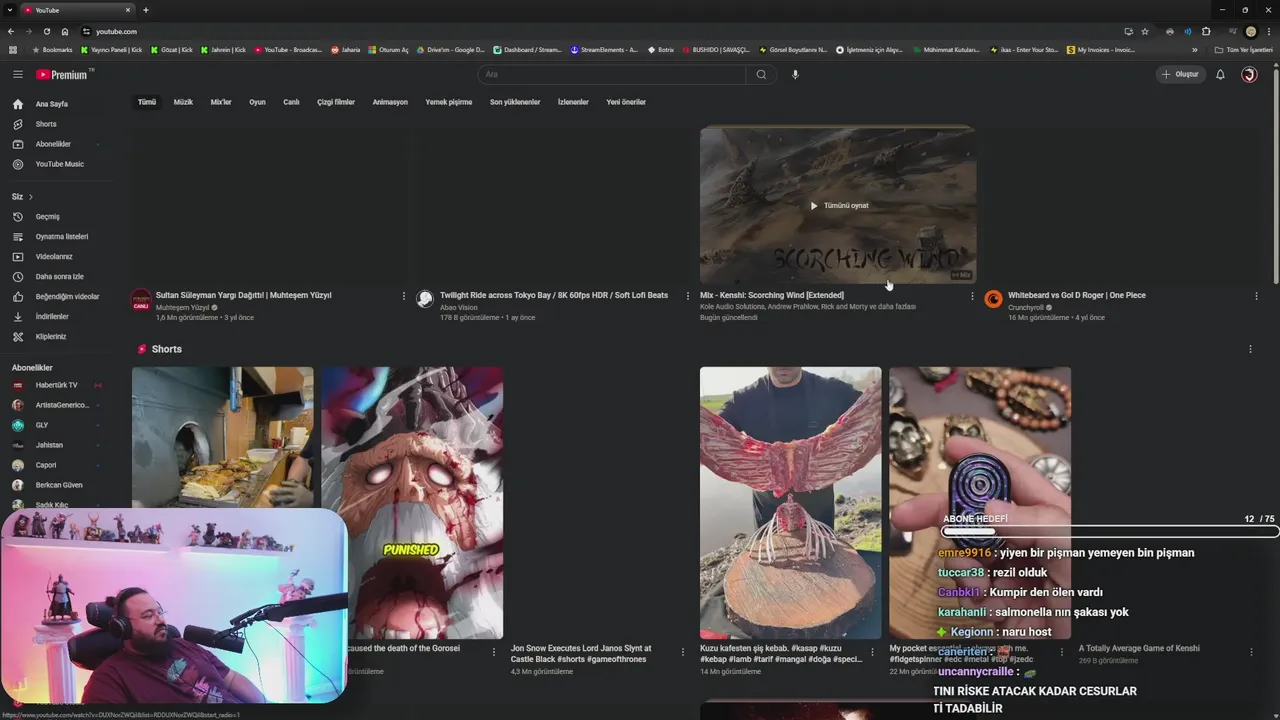Open options for Kuzu kafesten şiş kebab short

pyautogui.click(x=872, y=652)
